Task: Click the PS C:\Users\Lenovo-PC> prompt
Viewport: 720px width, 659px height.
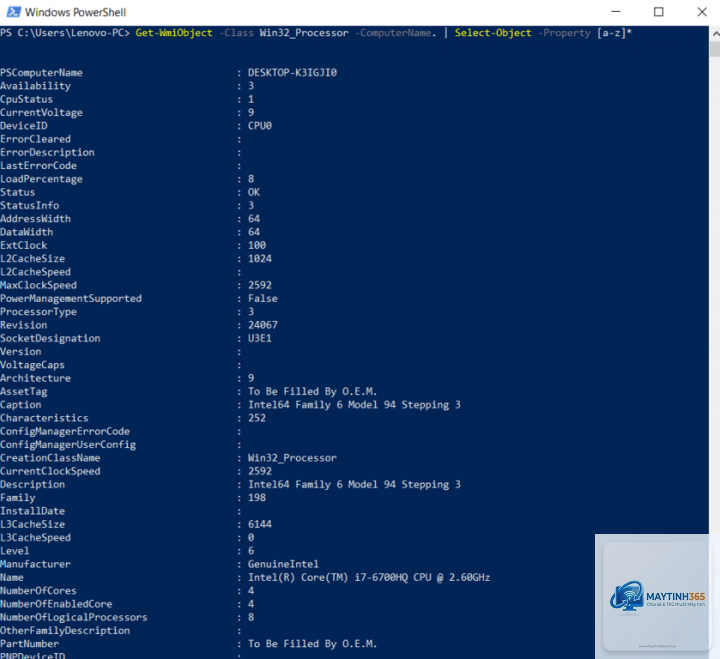Action: pos(65,33)
